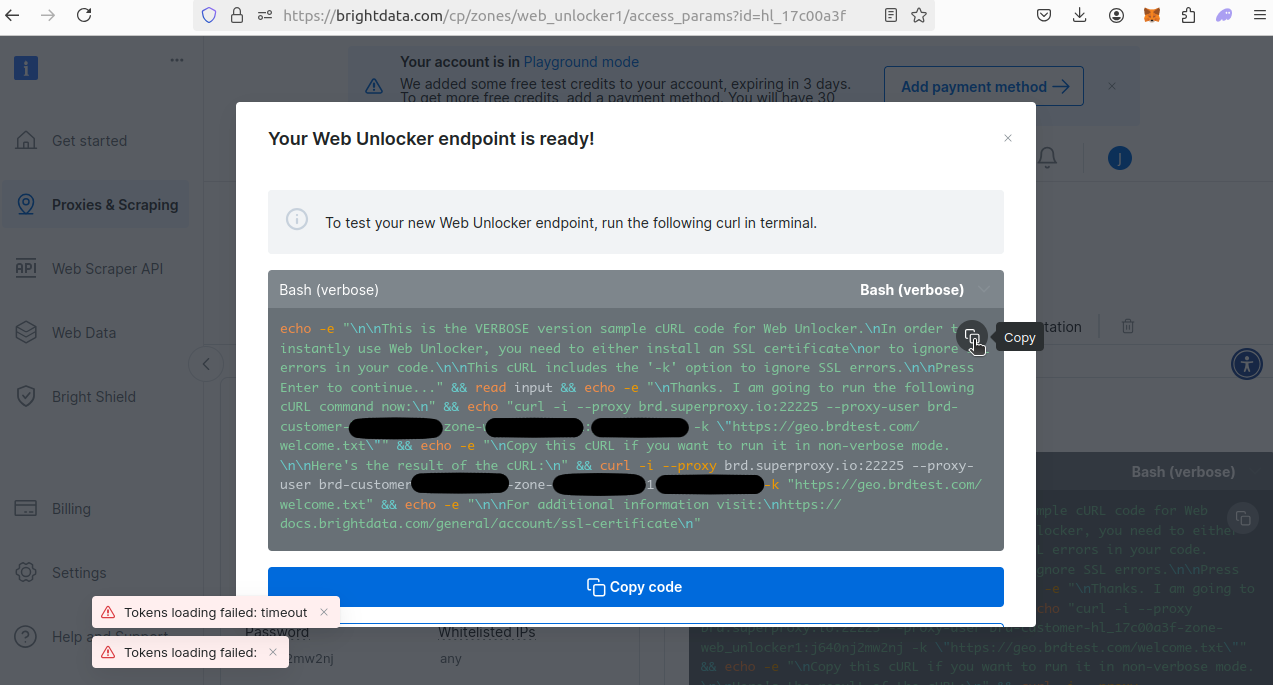1273x685 pixels.
Task: Go back with the browser back arrow
Action: [x=13, y=15]
